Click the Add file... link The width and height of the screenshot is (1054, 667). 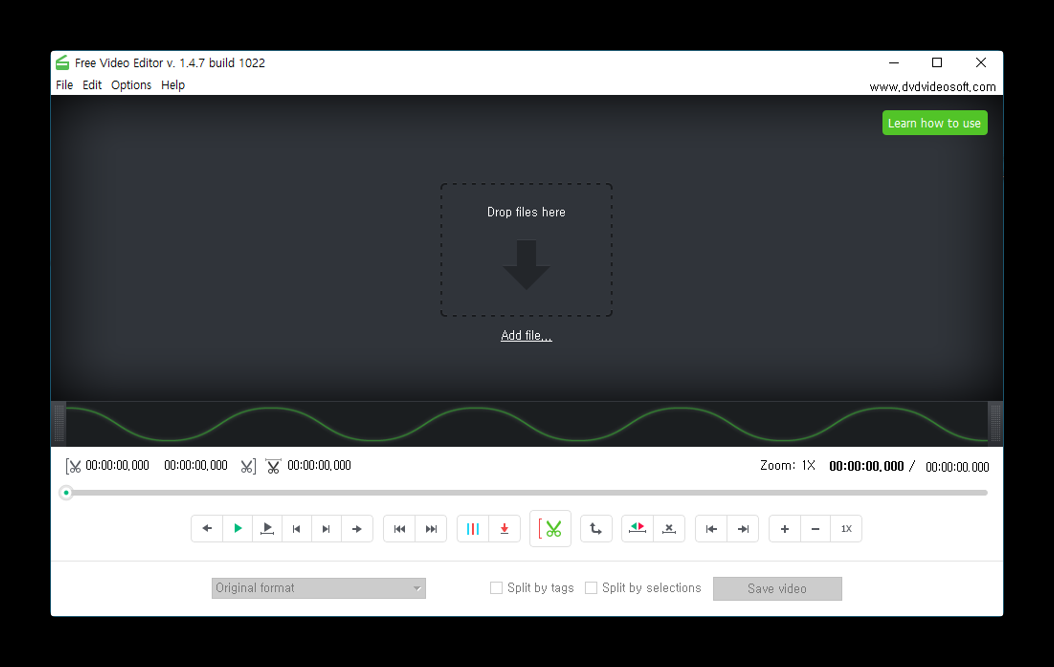coord(526,336)
